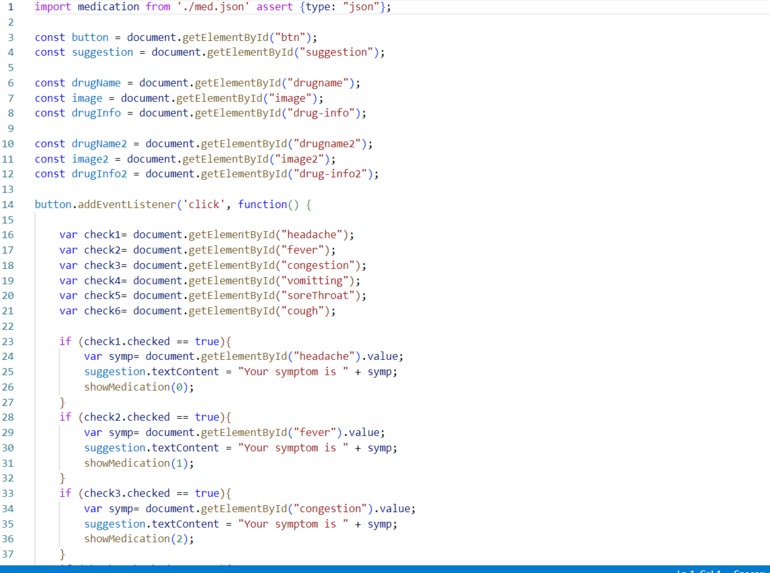
Task: Click the "btn" string on line 3
Action: (290, 37)
